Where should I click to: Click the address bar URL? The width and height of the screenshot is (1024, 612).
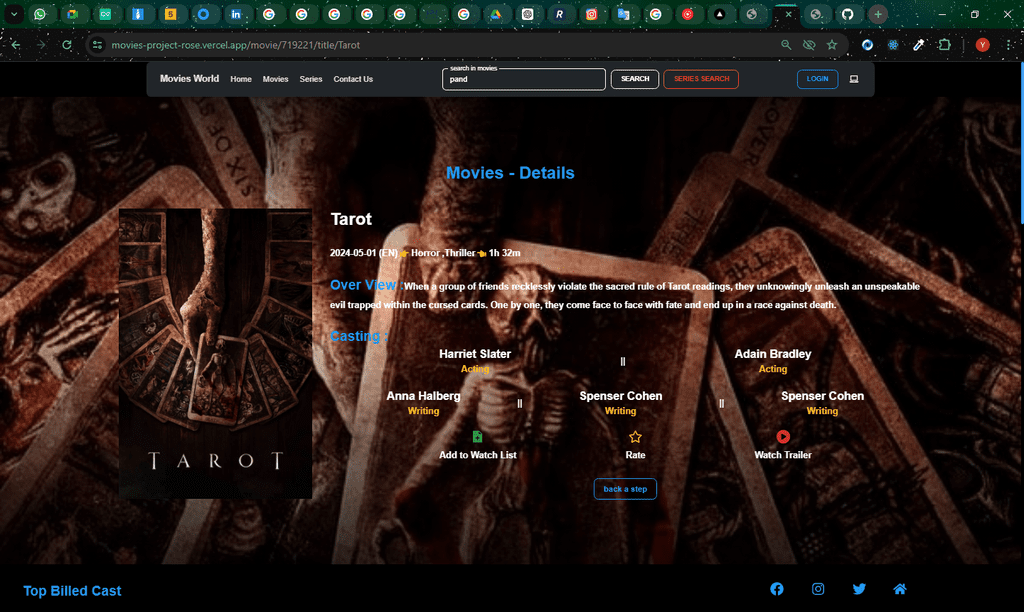[x=235, y=45]
